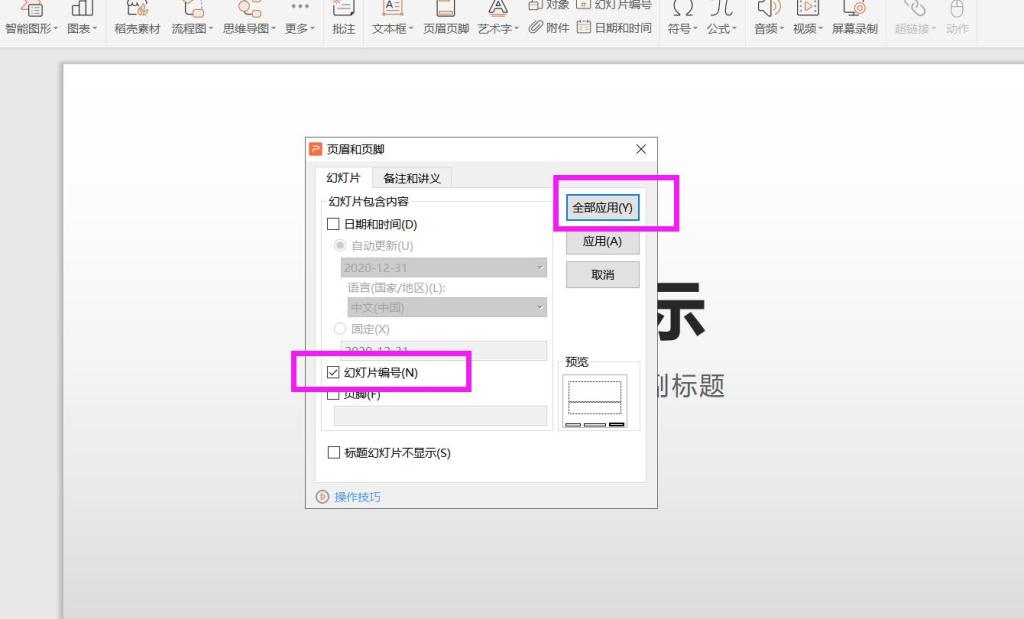This screenshot has width=1024, height=619.
Task: Insert a mind map via 思维导图
Action: [249, 18]
